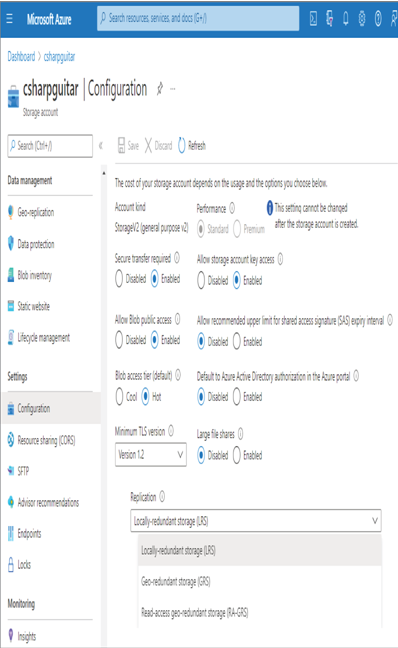
Task: Expand the Replication dropdown box
Action: pos(255,521)
